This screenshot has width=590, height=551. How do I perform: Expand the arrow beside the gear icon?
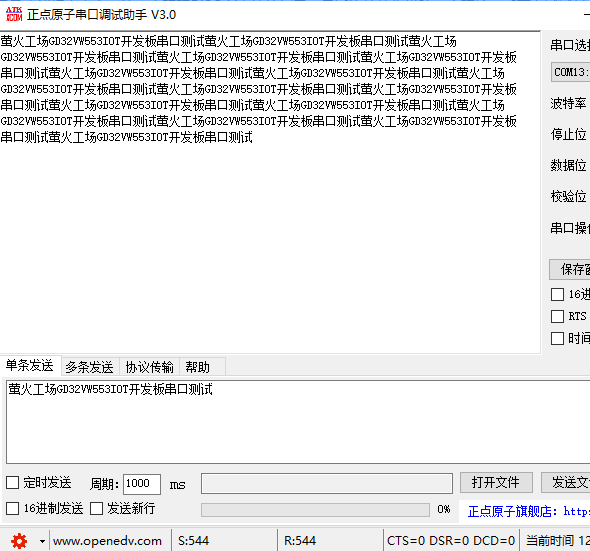[x=42, y=542]
